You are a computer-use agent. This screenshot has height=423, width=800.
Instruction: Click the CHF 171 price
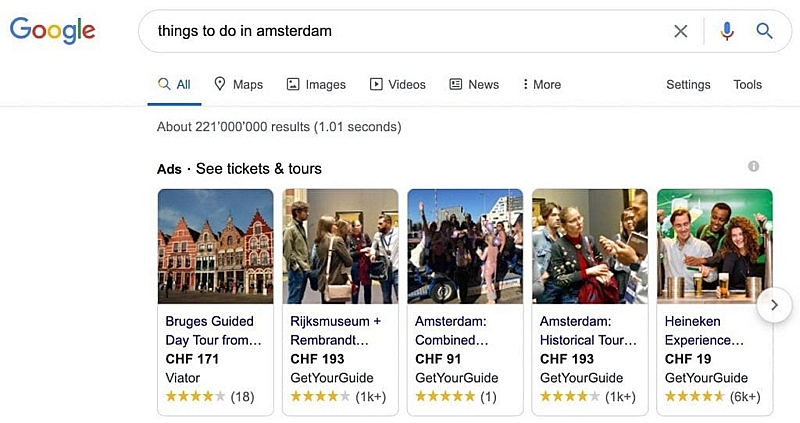pos(192,359)
